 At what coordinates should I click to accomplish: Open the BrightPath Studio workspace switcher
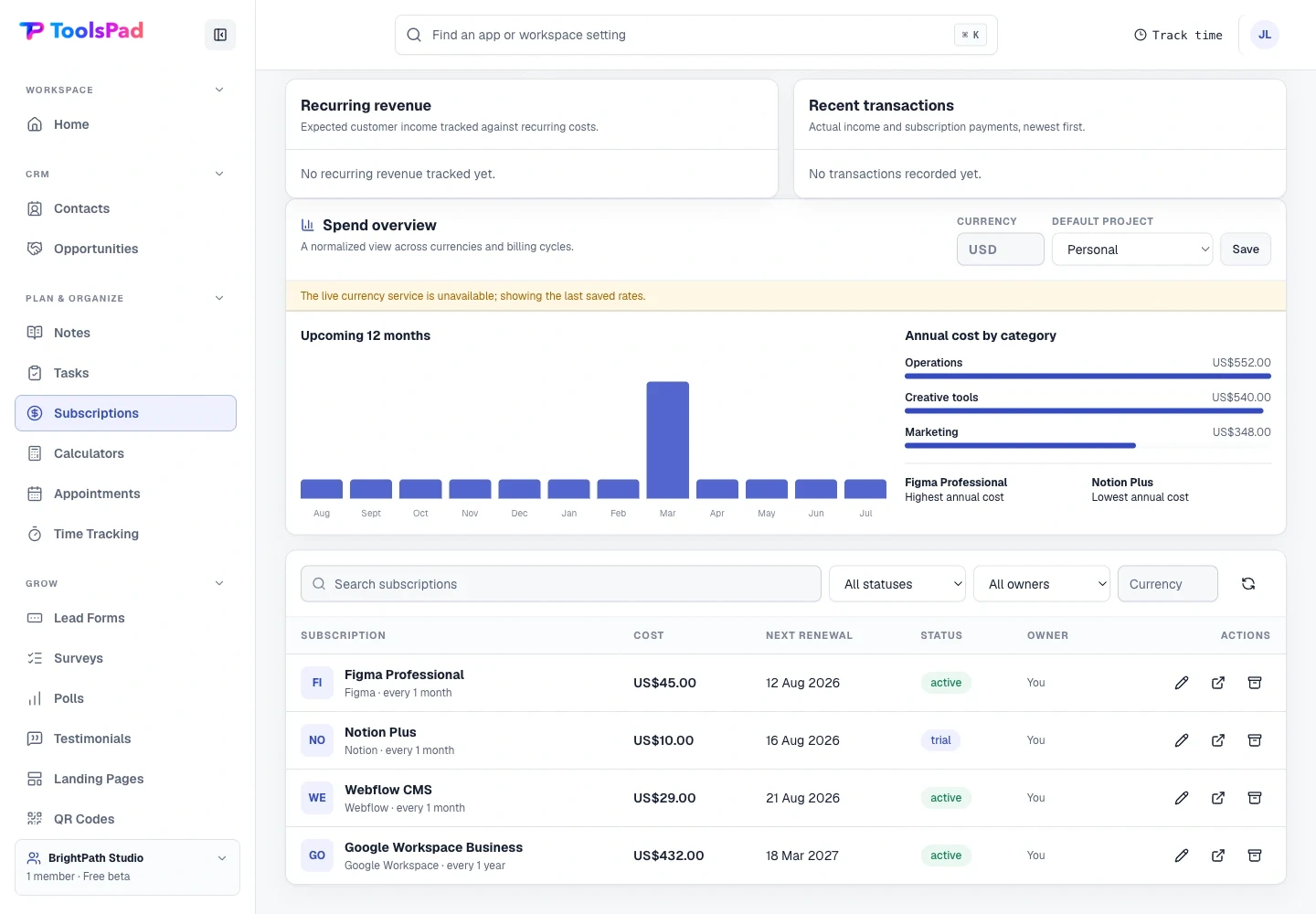pos(127,866)
